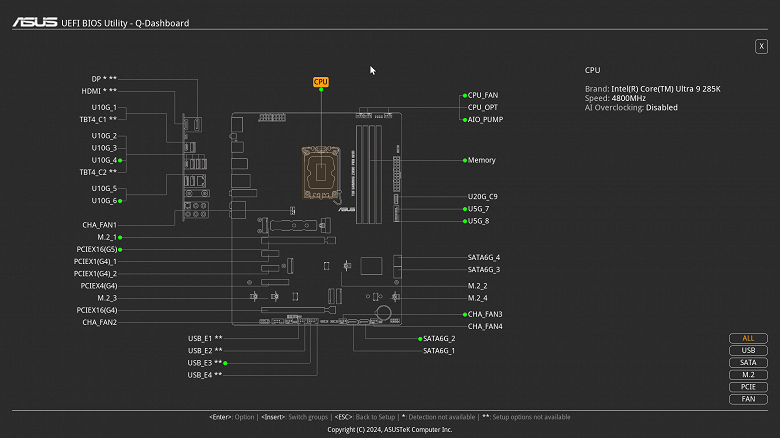Select the PCIEX16(G5) slot label
The height and width of the screenshot is (438, 780).
(x=97, y=249)
